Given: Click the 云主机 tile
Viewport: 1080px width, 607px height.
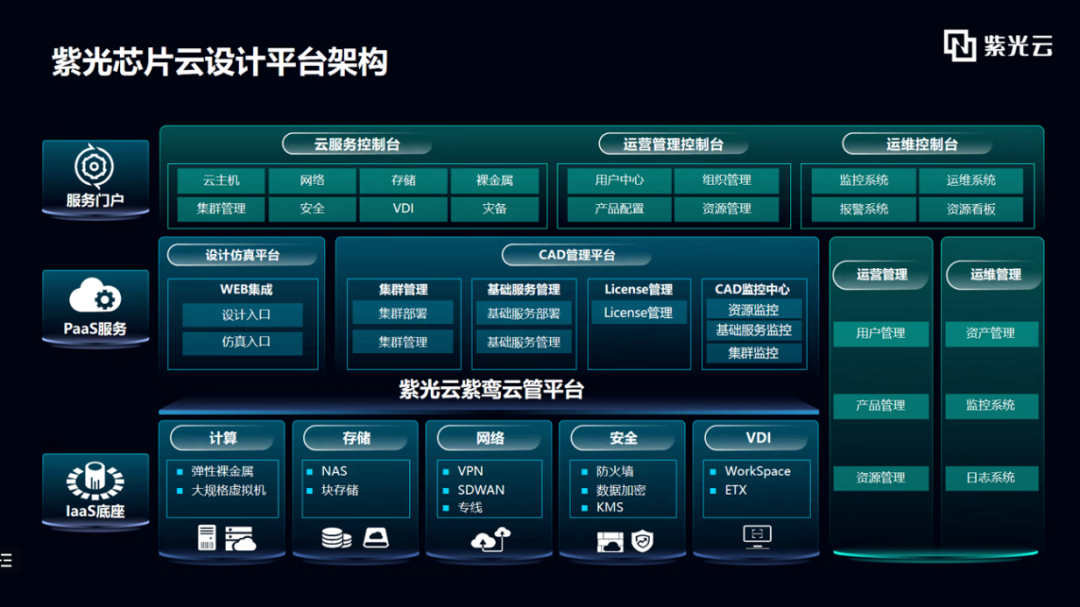Looking at the screenshot, I should 221,181.
